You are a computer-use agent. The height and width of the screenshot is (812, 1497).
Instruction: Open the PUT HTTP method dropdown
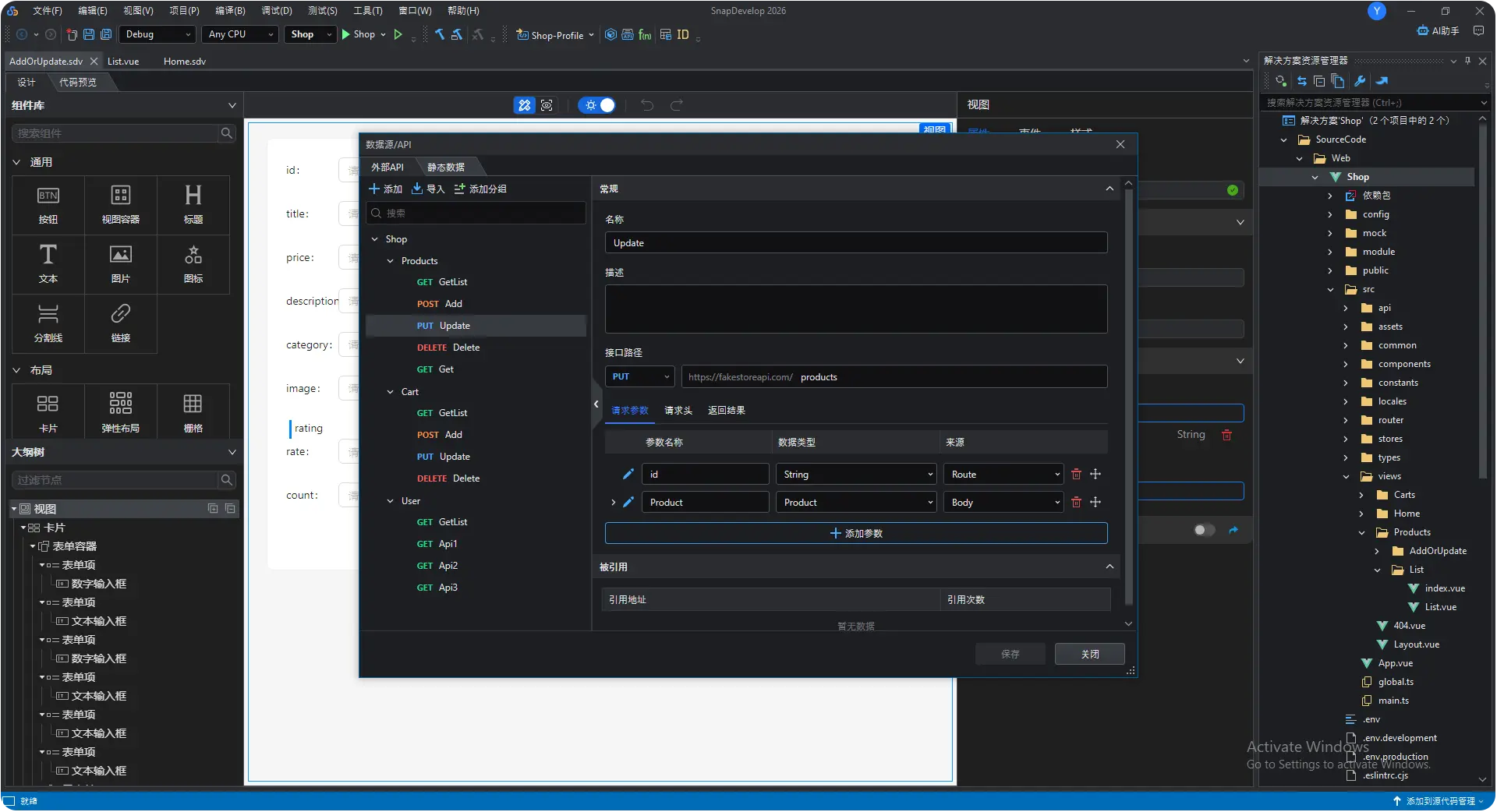click(640, 377)
